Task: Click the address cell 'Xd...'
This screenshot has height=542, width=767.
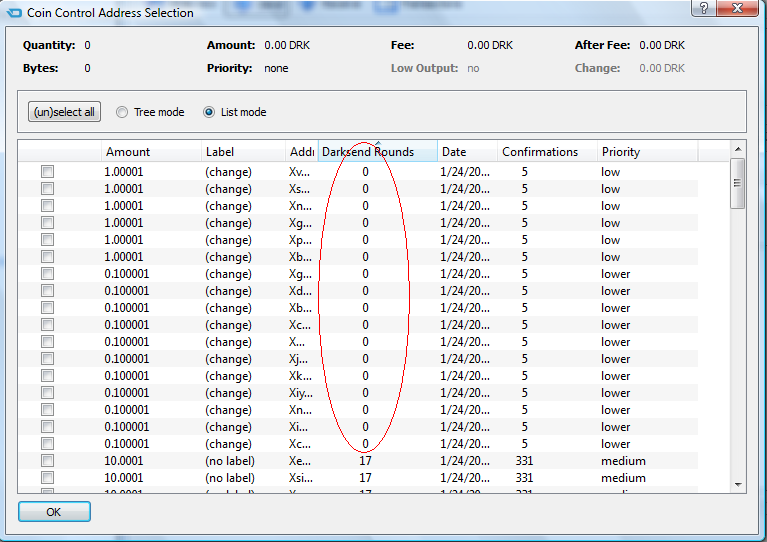Action: 300,291
